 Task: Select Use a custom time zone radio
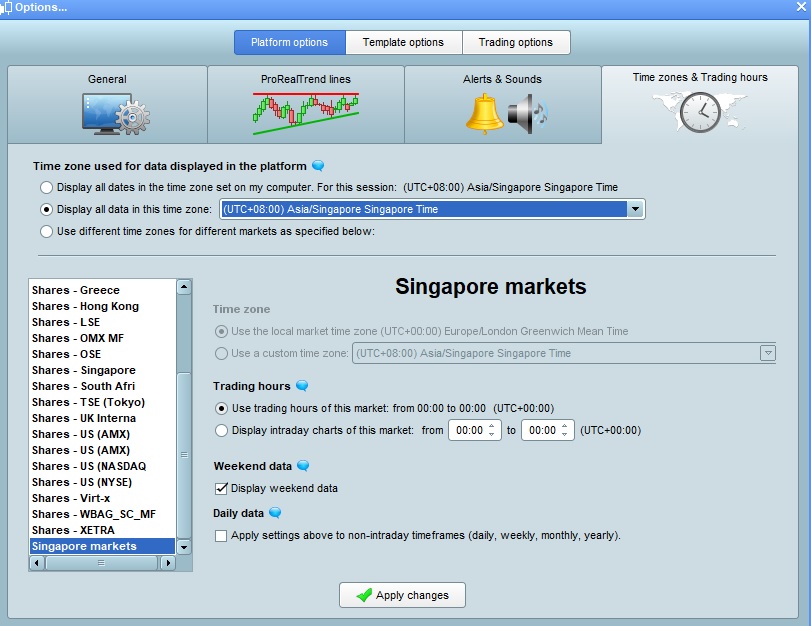tap(221, 353)
